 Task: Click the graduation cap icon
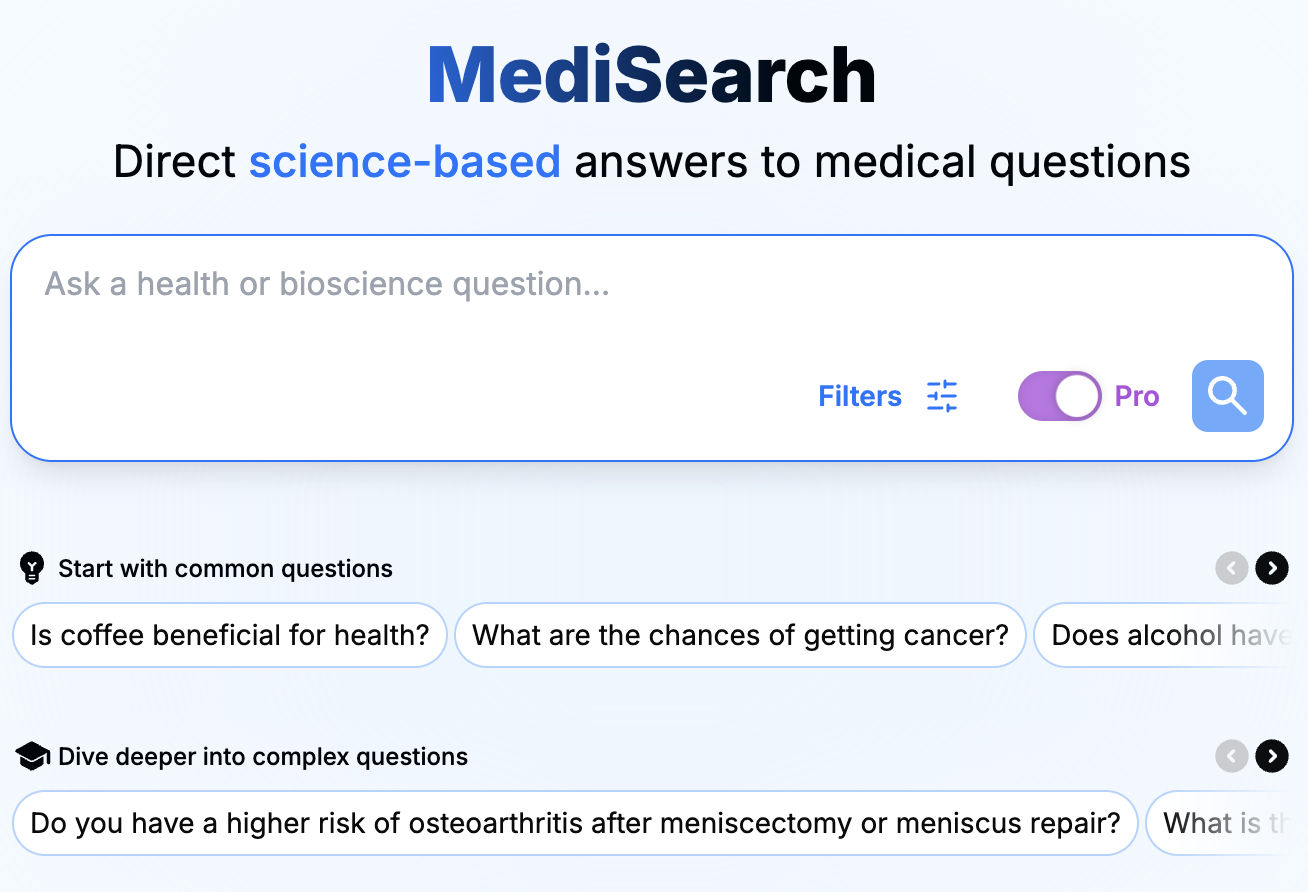pyautogui.click(x=33, y=756)
